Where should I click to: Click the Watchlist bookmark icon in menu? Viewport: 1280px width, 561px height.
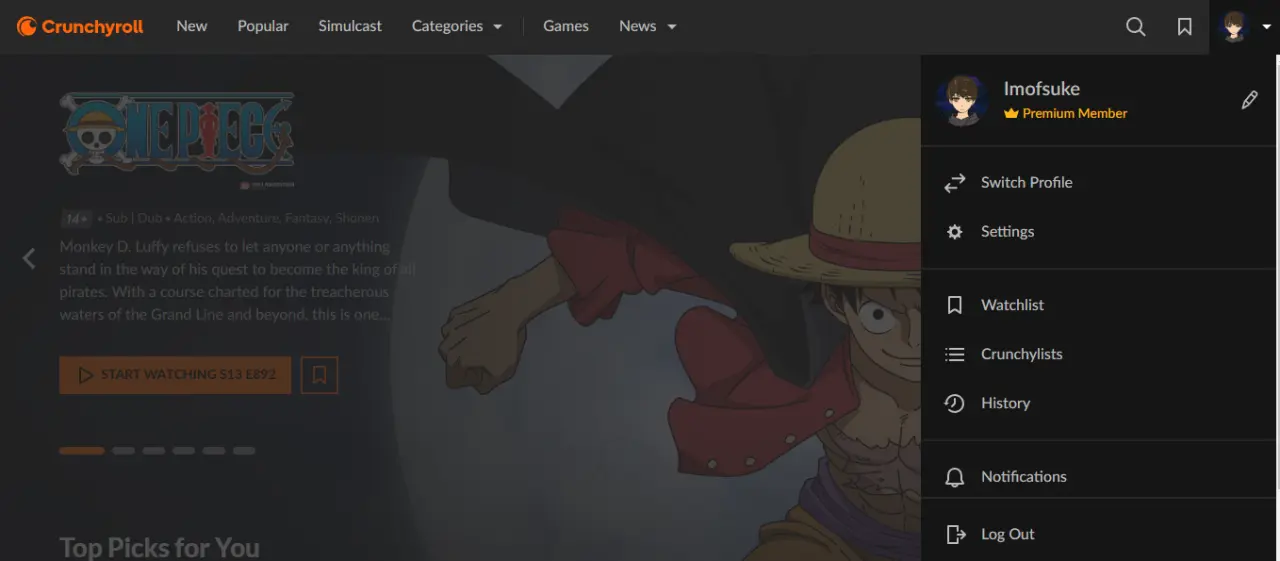point(955,305)
